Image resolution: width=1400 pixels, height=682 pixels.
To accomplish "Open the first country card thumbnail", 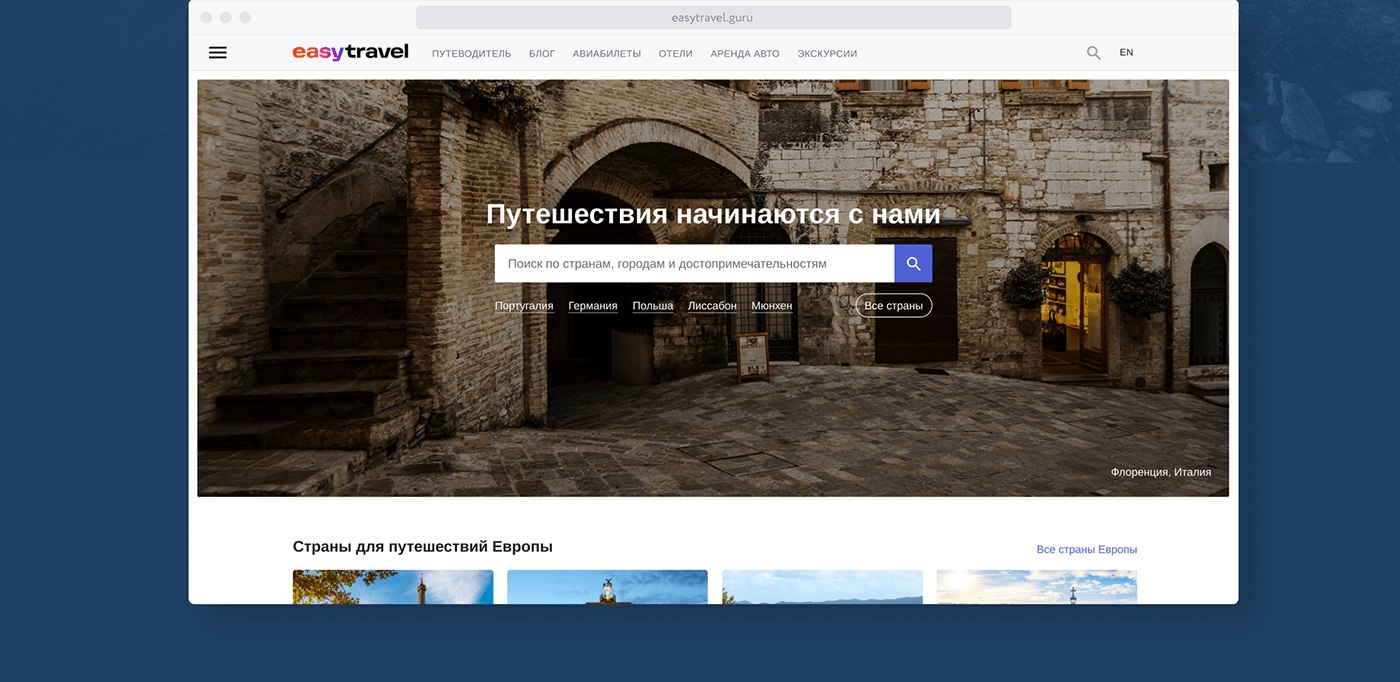I will pyautogui.click(x=393, y=587).
